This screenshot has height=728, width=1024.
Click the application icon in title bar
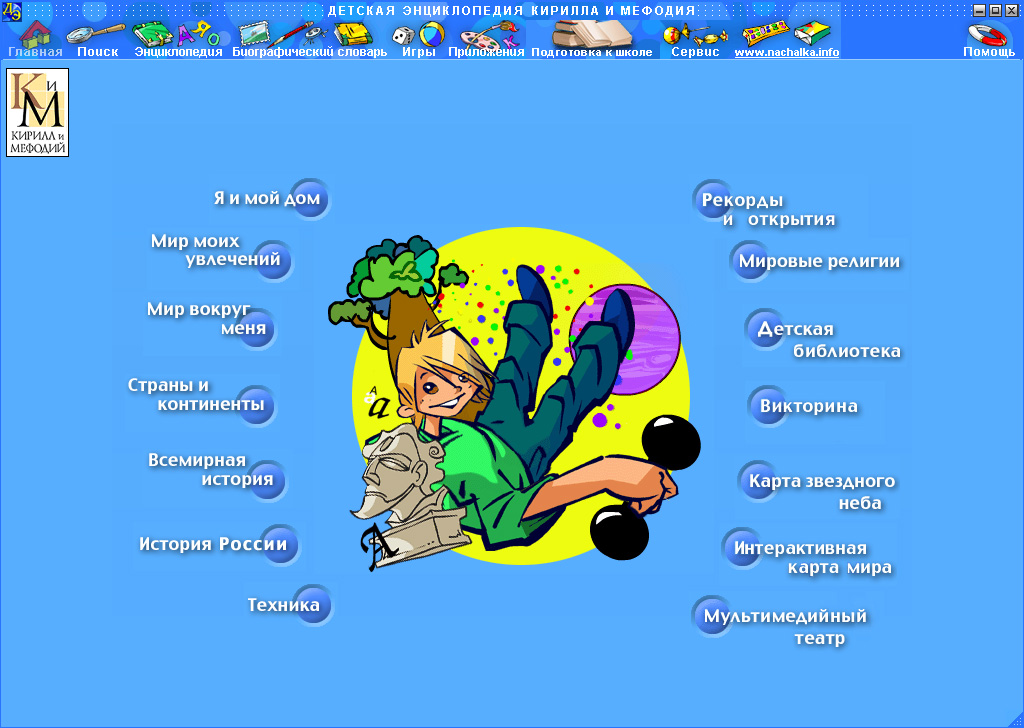(x=11, y=10)
